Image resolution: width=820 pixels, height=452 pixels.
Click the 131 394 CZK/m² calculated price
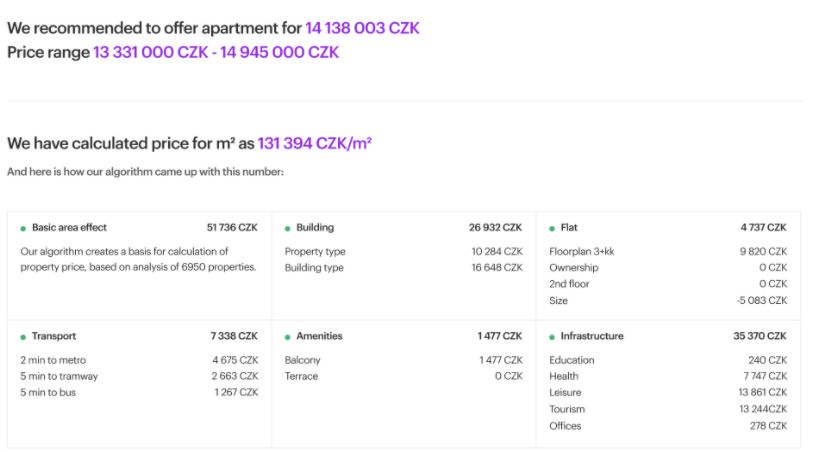pyautogui.click(x=315, y=143)
